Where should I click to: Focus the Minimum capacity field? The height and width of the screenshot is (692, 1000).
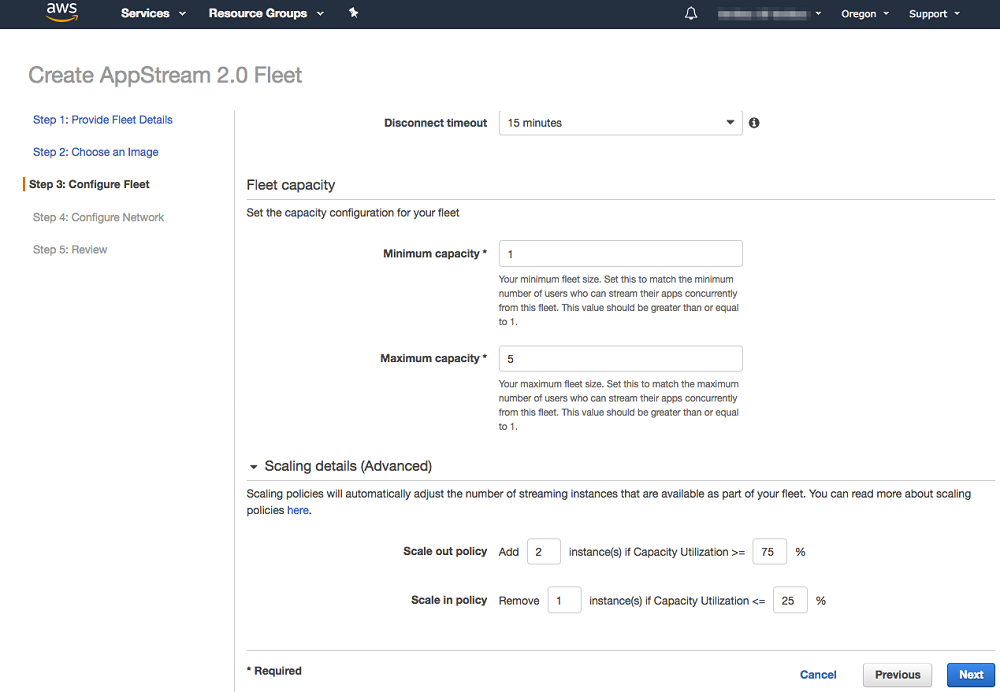[x=621, y=253]
